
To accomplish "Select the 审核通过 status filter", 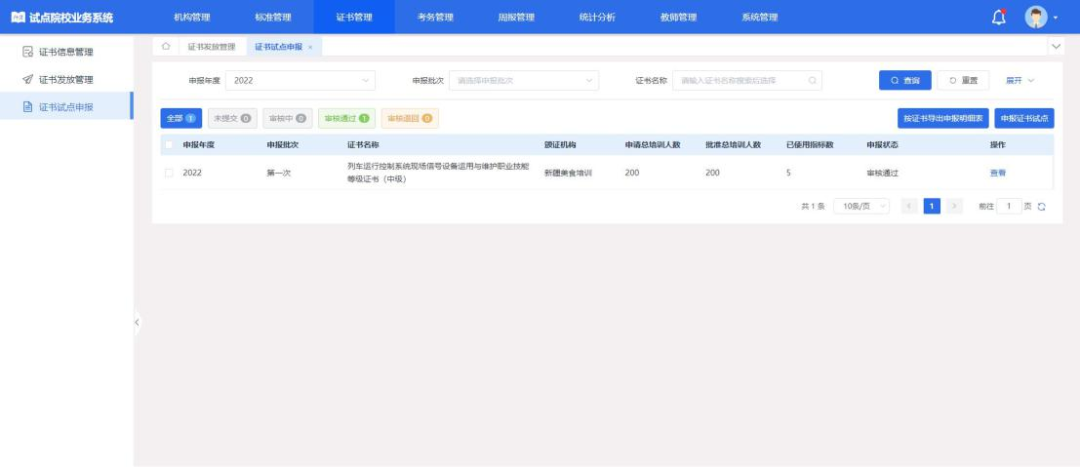I will [346, 118].
